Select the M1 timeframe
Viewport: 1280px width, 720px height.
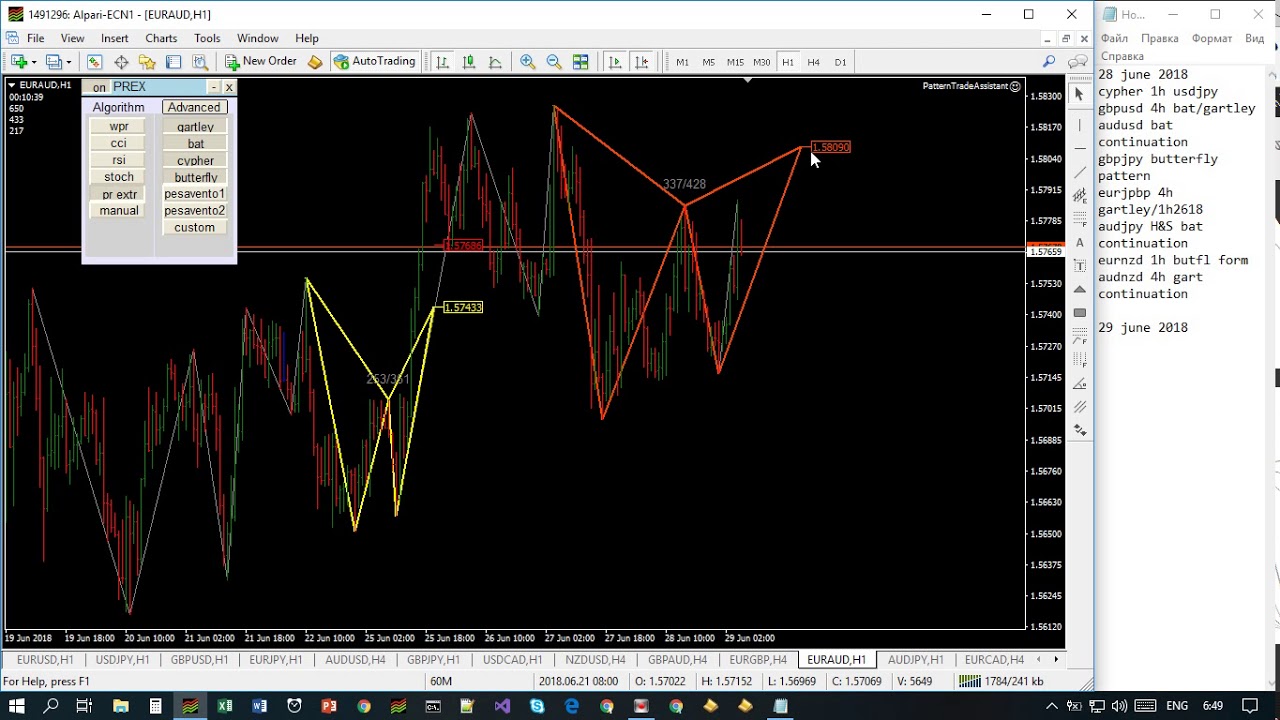point(682,62)
